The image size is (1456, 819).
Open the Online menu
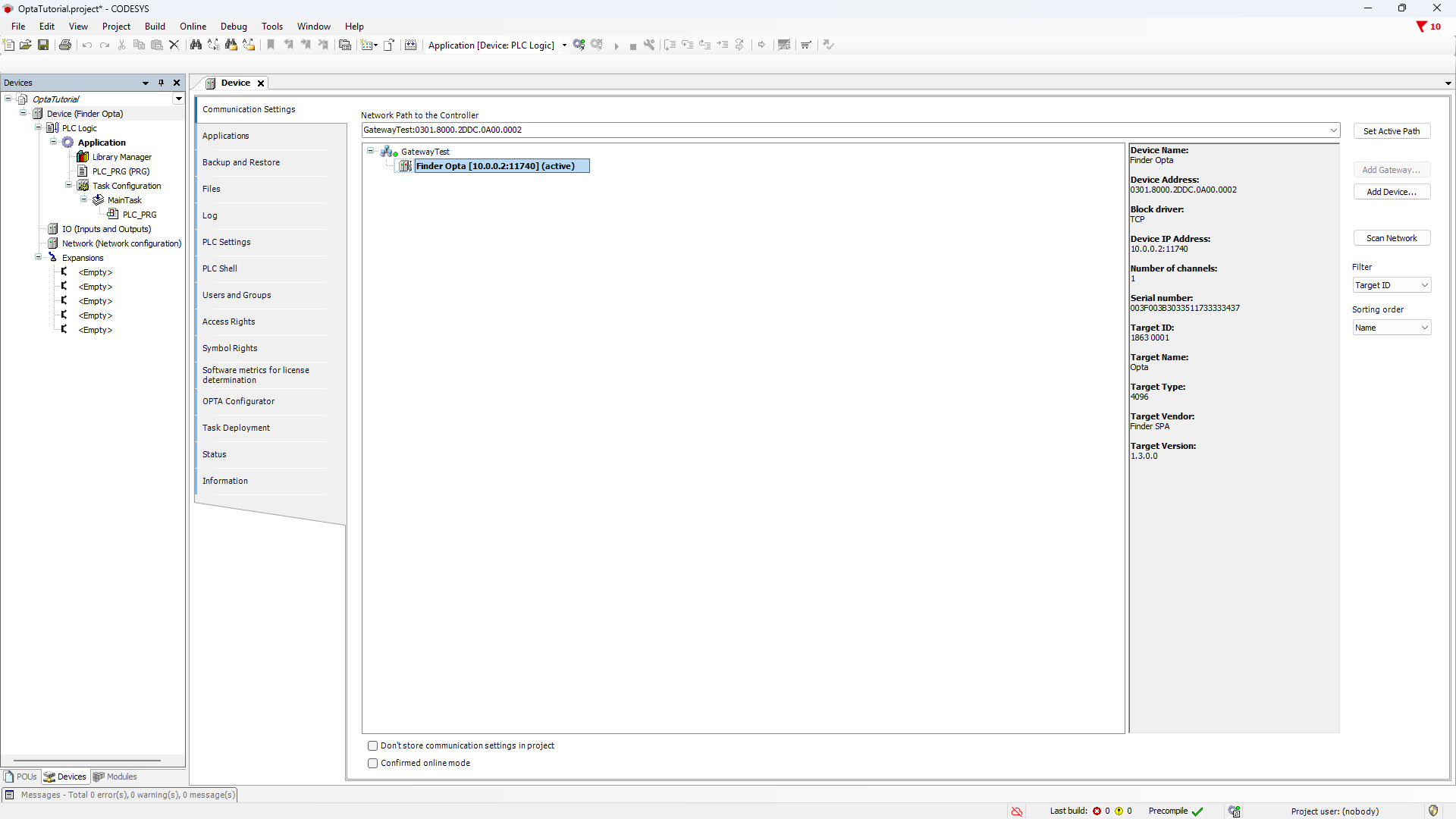(x=193, y=27)
